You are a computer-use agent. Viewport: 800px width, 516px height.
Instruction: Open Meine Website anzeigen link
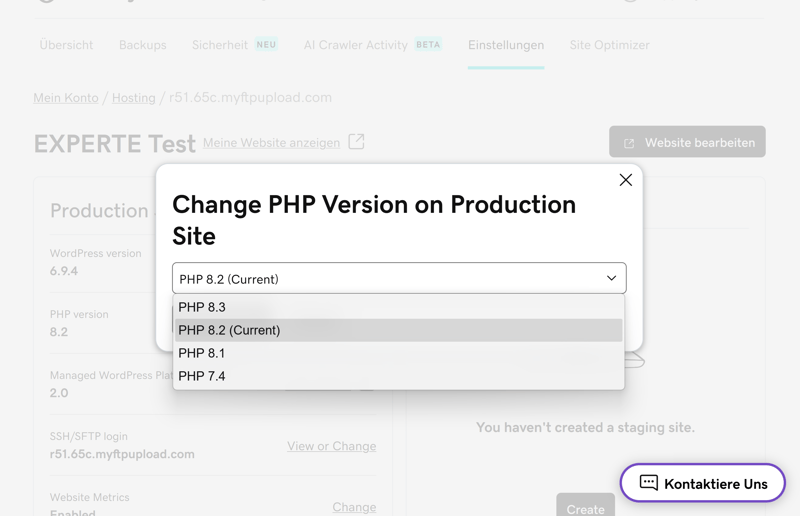(271, 143)
